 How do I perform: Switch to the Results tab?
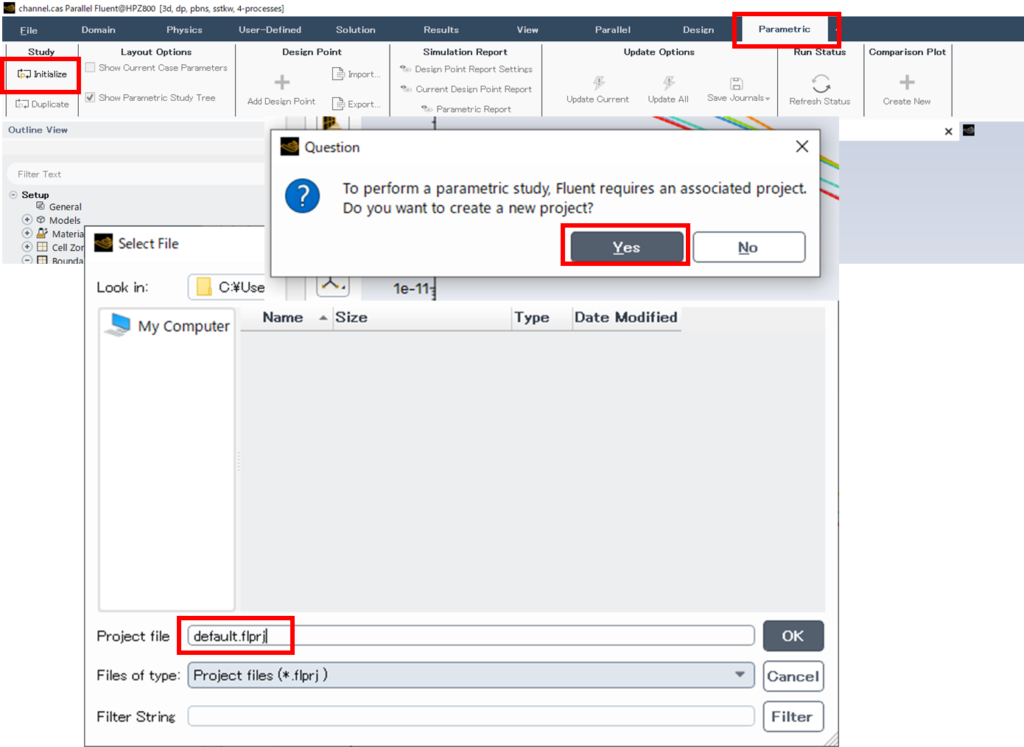pyautogui.click(x=441, y=30)
